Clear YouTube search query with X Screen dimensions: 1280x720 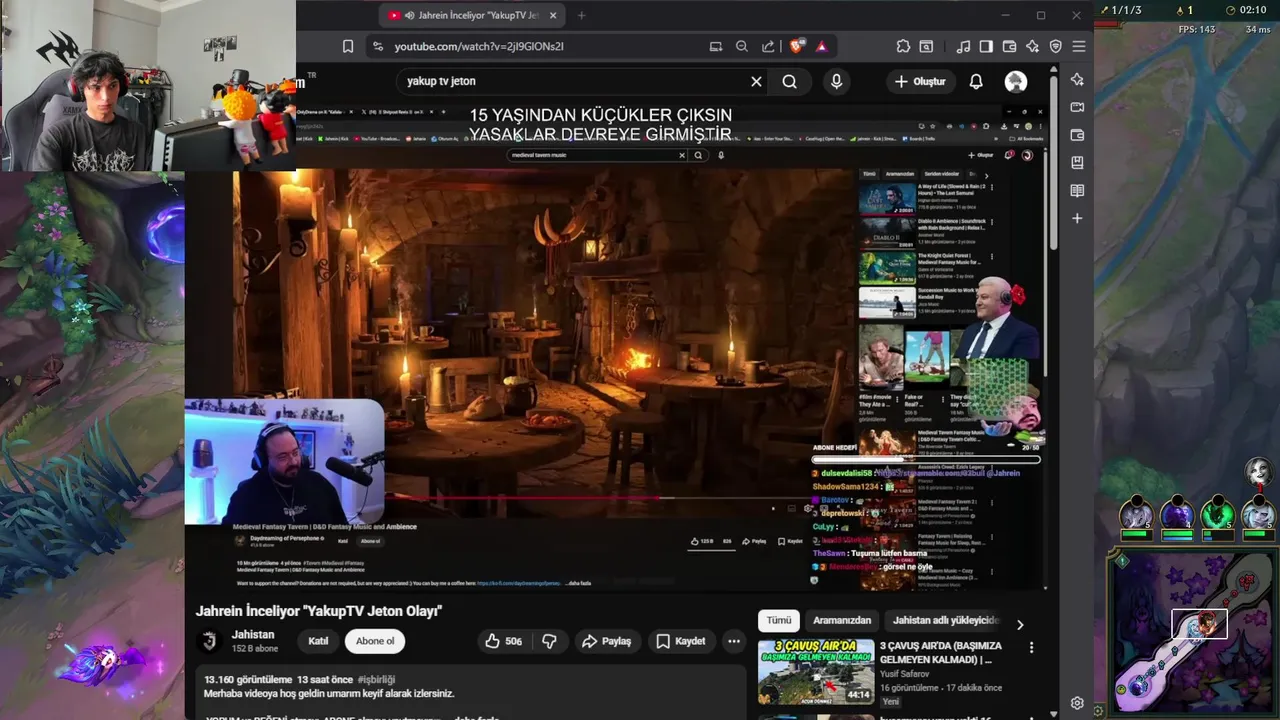pyautogui.click(x=756, y=81)
